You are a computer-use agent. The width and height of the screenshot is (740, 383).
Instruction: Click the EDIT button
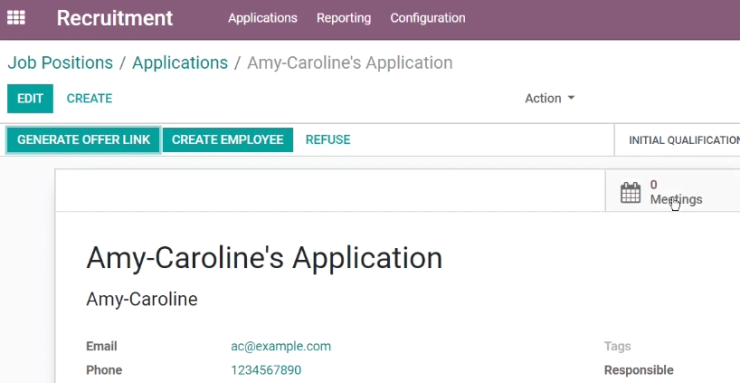[30, 99]
